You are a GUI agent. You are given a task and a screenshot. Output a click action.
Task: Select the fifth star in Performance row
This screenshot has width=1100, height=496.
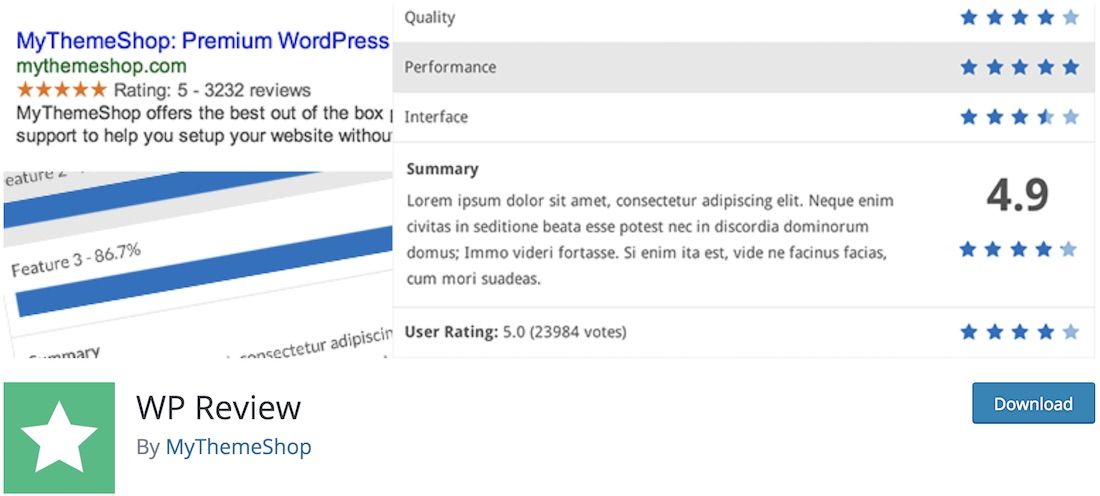[x=1071, y=67]
